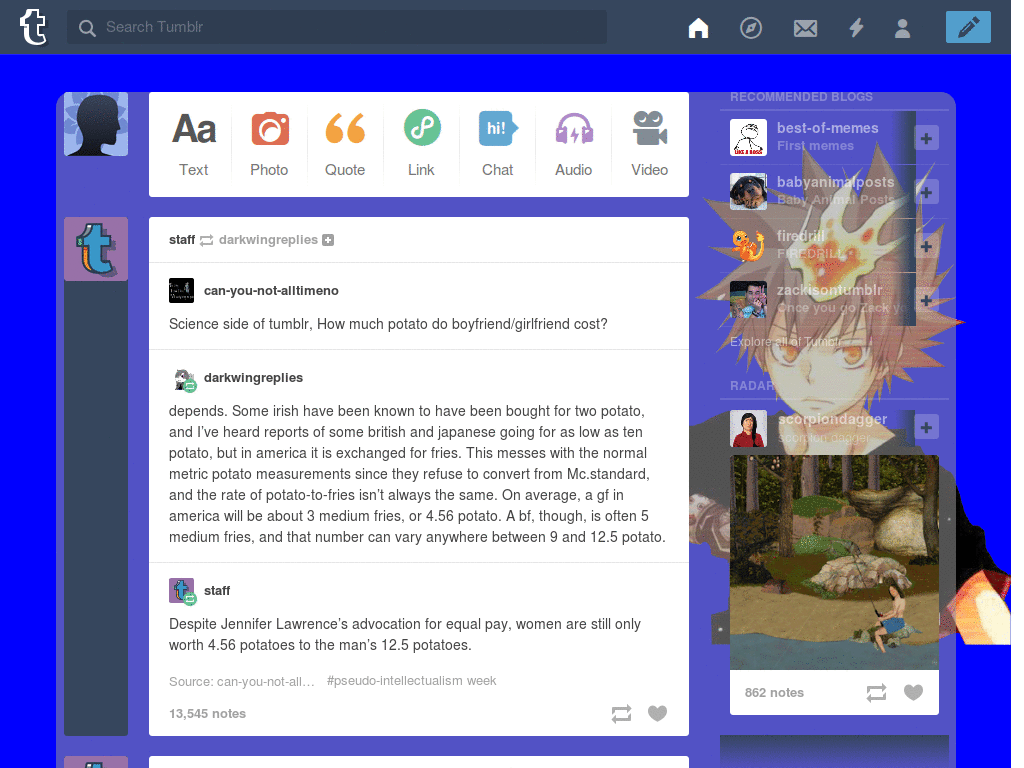Screen dimensions: 1024x768
Task: Reblog the Radar post
Action: (x=876, y=692)
